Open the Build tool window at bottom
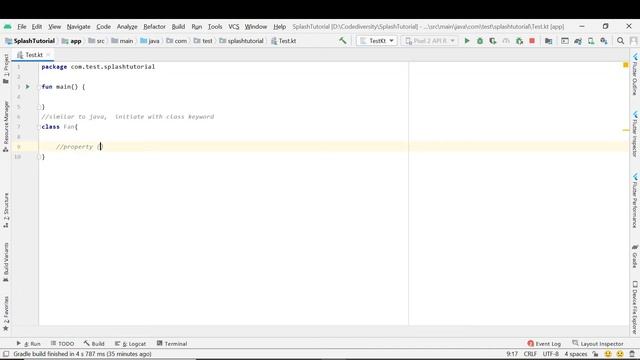640x360 pixels. [x=94, y=344]
